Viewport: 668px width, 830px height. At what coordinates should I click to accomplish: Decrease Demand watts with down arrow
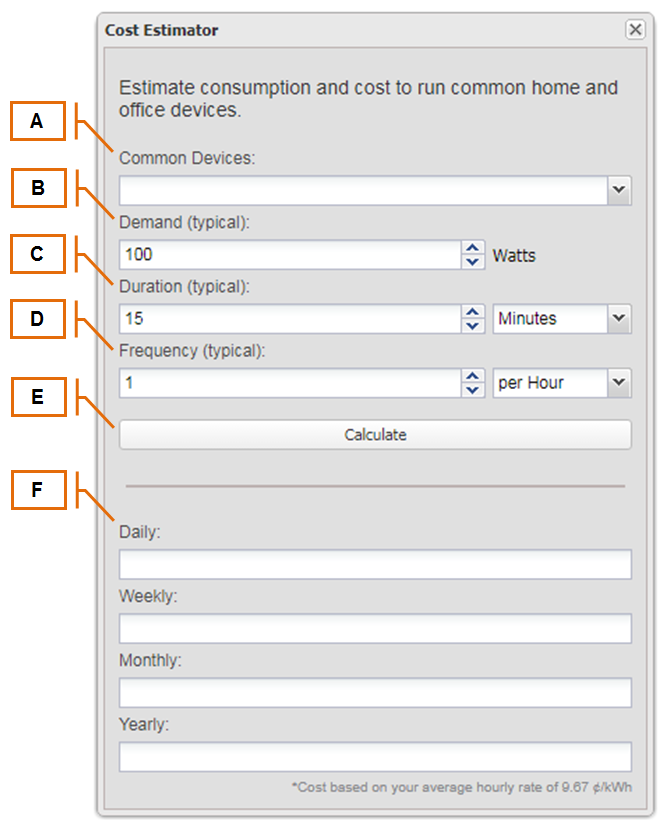click(x=473, y=262)
